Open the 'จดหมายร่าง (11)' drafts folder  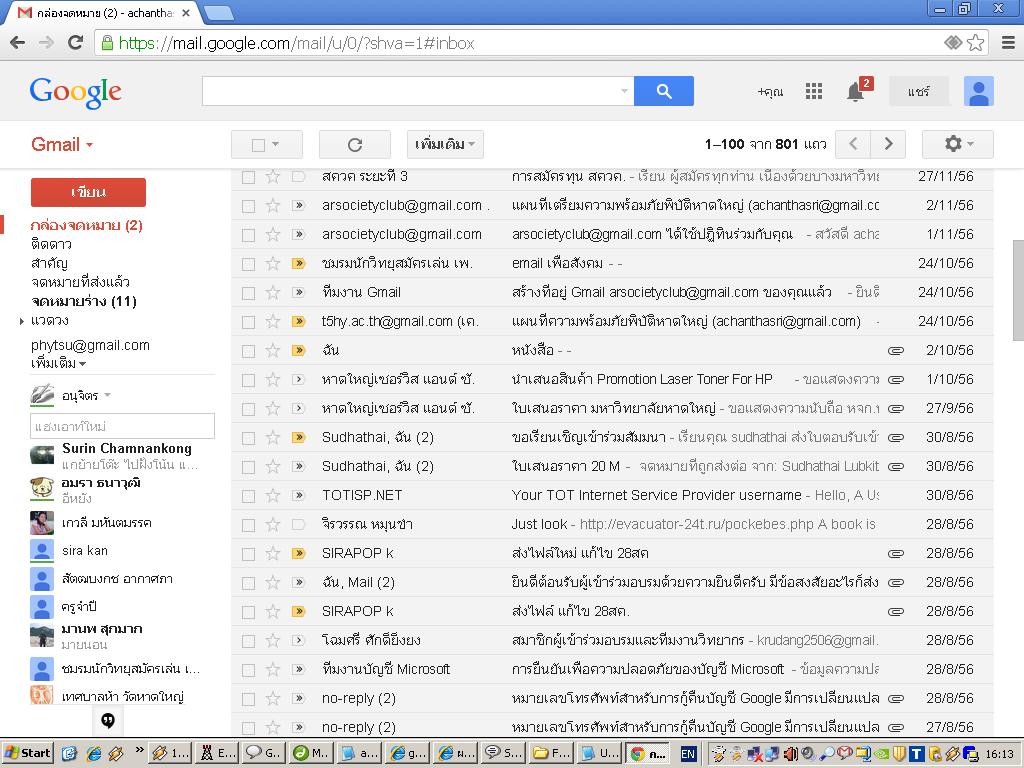pos(84,301)
